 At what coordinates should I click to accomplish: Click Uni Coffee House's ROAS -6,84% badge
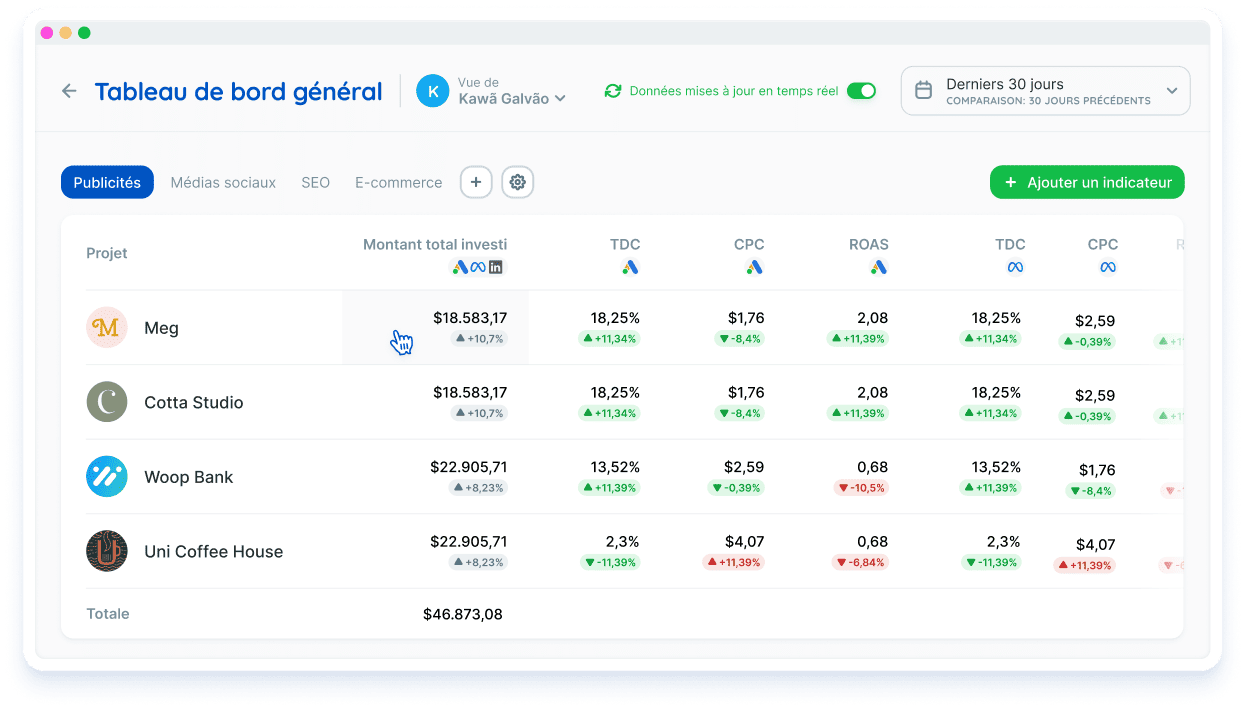coord(860,562)
